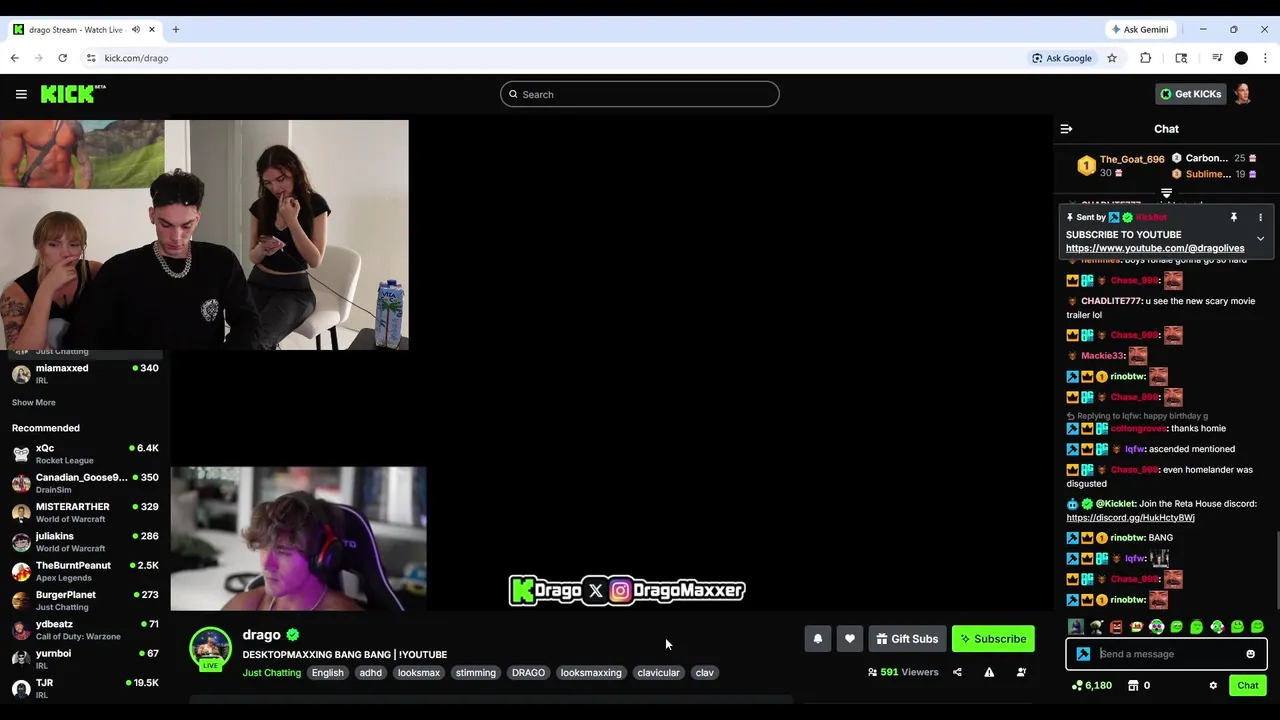
Task: Reload the browser page
Action: tap(62, 58)
